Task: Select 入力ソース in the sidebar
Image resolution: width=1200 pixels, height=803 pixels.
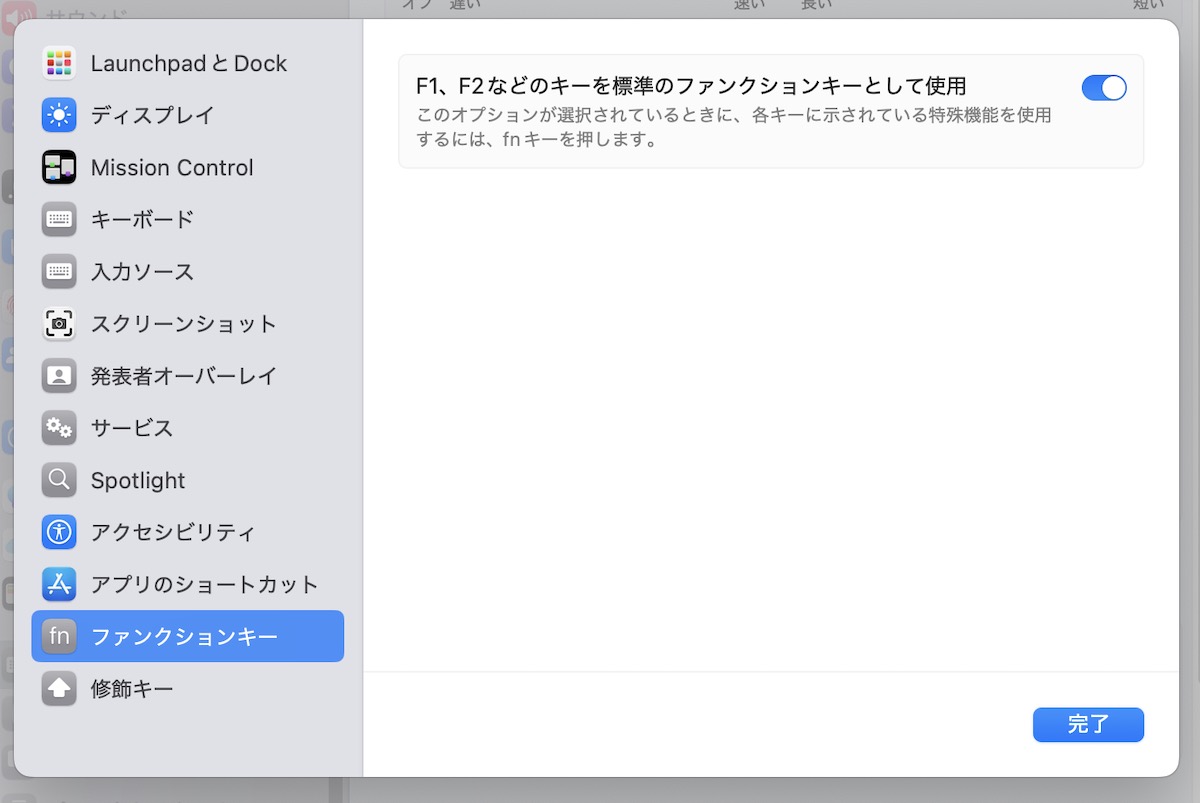Action: point(142,272)
